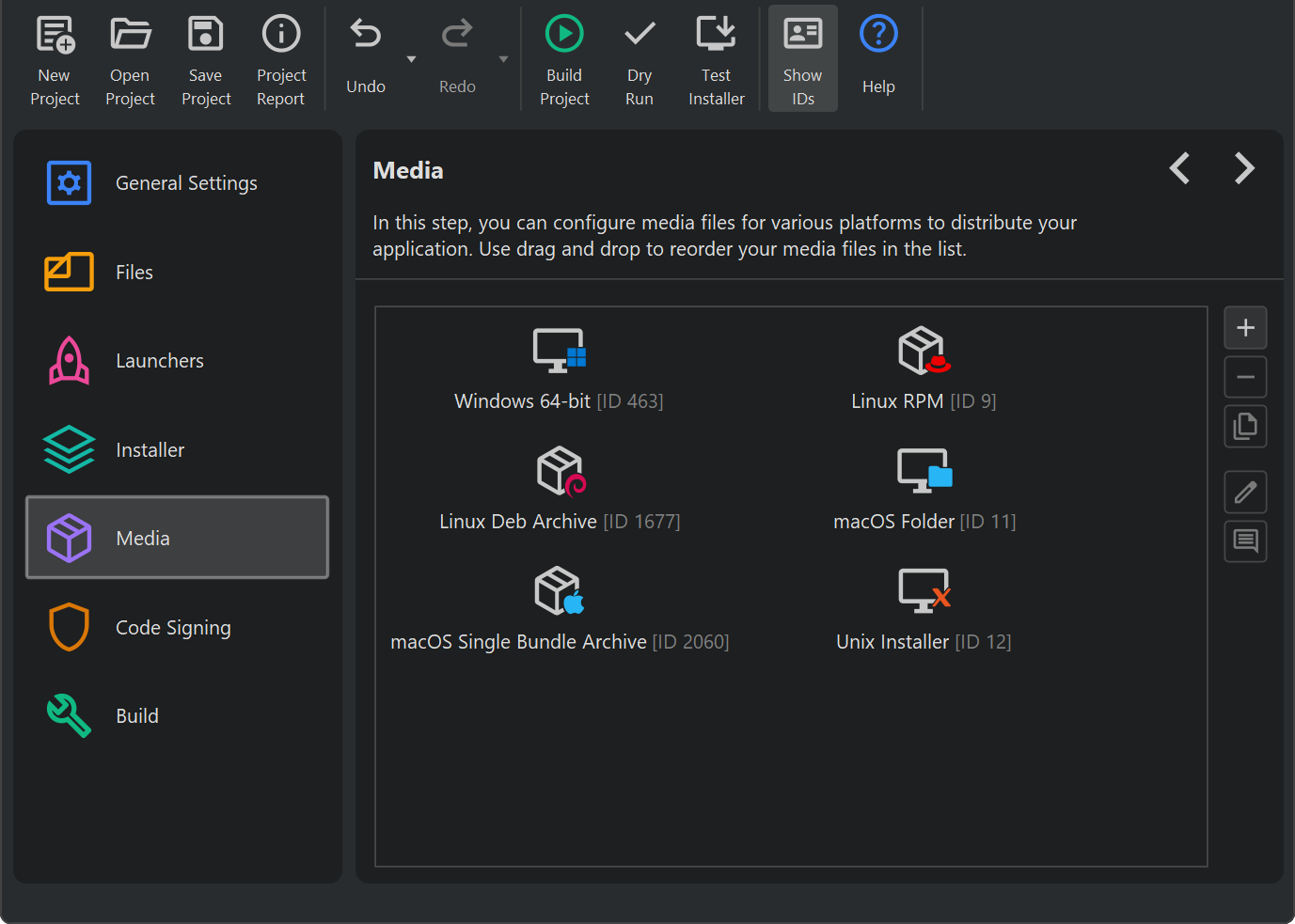Expand the Undo history dropdown arrow
This screenshot has width=1295, height=924.
(411, 59)
